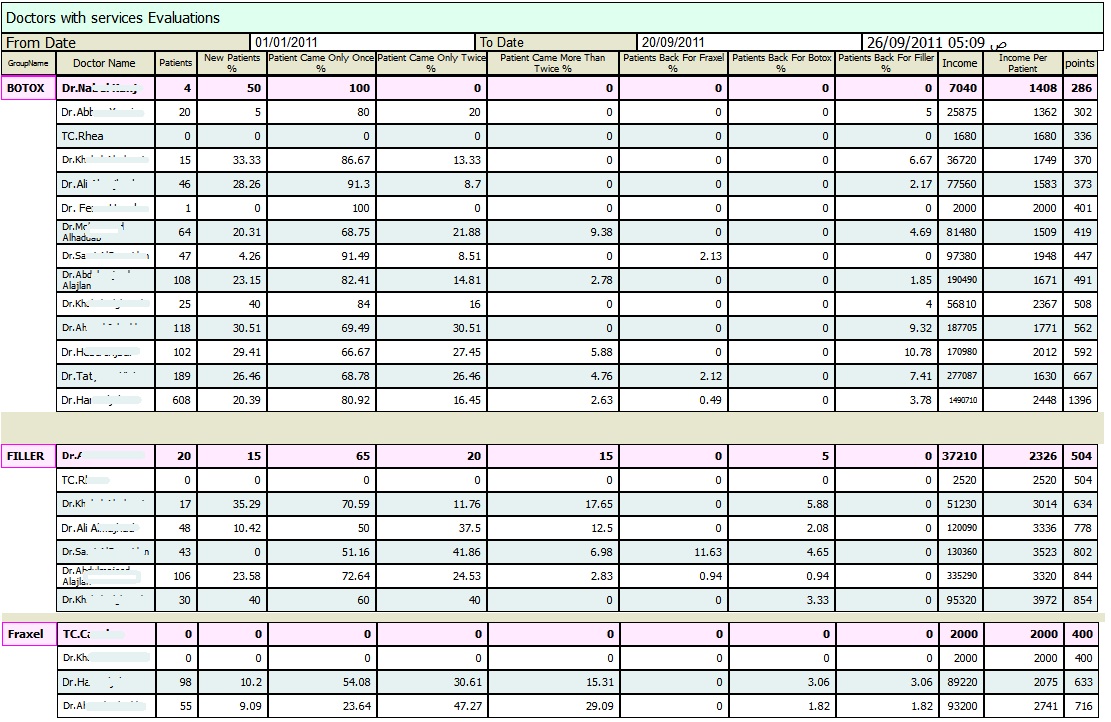Click the income cell showing 1490710
The height and width of the screenshot is (722, 1111).
(960, 400)
